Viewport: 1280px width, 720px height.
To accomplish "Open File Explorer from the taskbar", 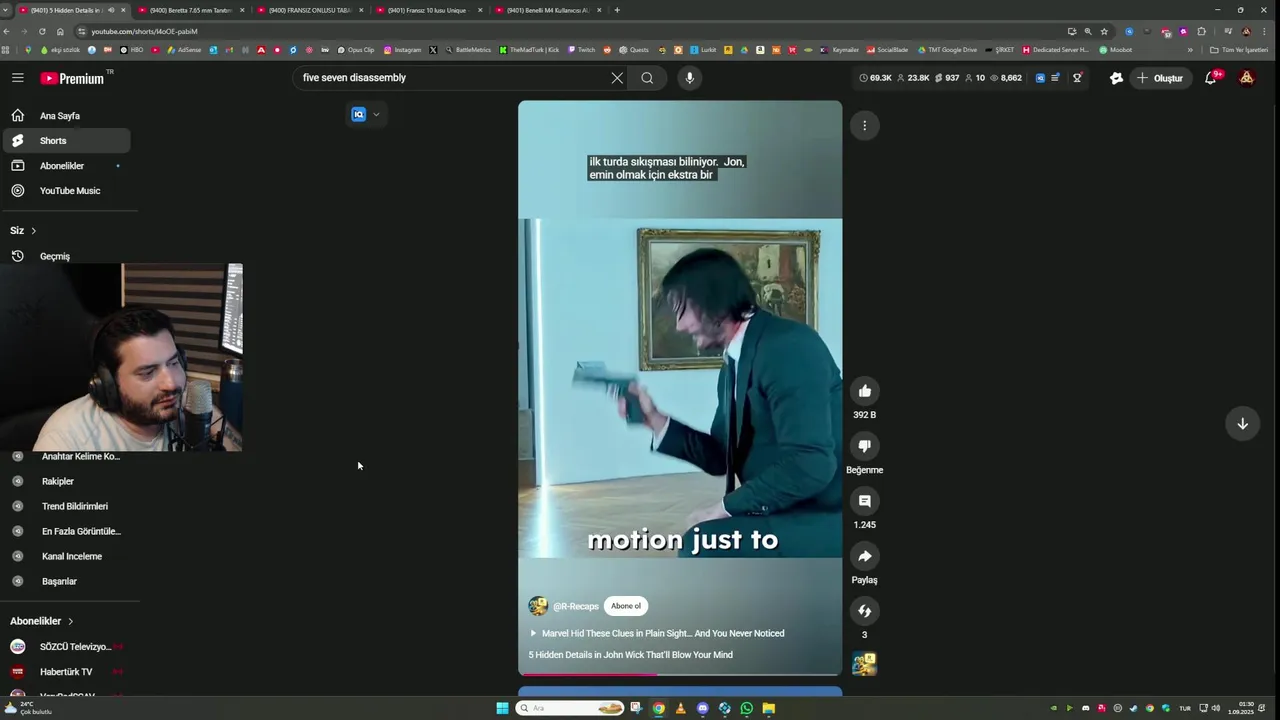I will click(769, 708).
